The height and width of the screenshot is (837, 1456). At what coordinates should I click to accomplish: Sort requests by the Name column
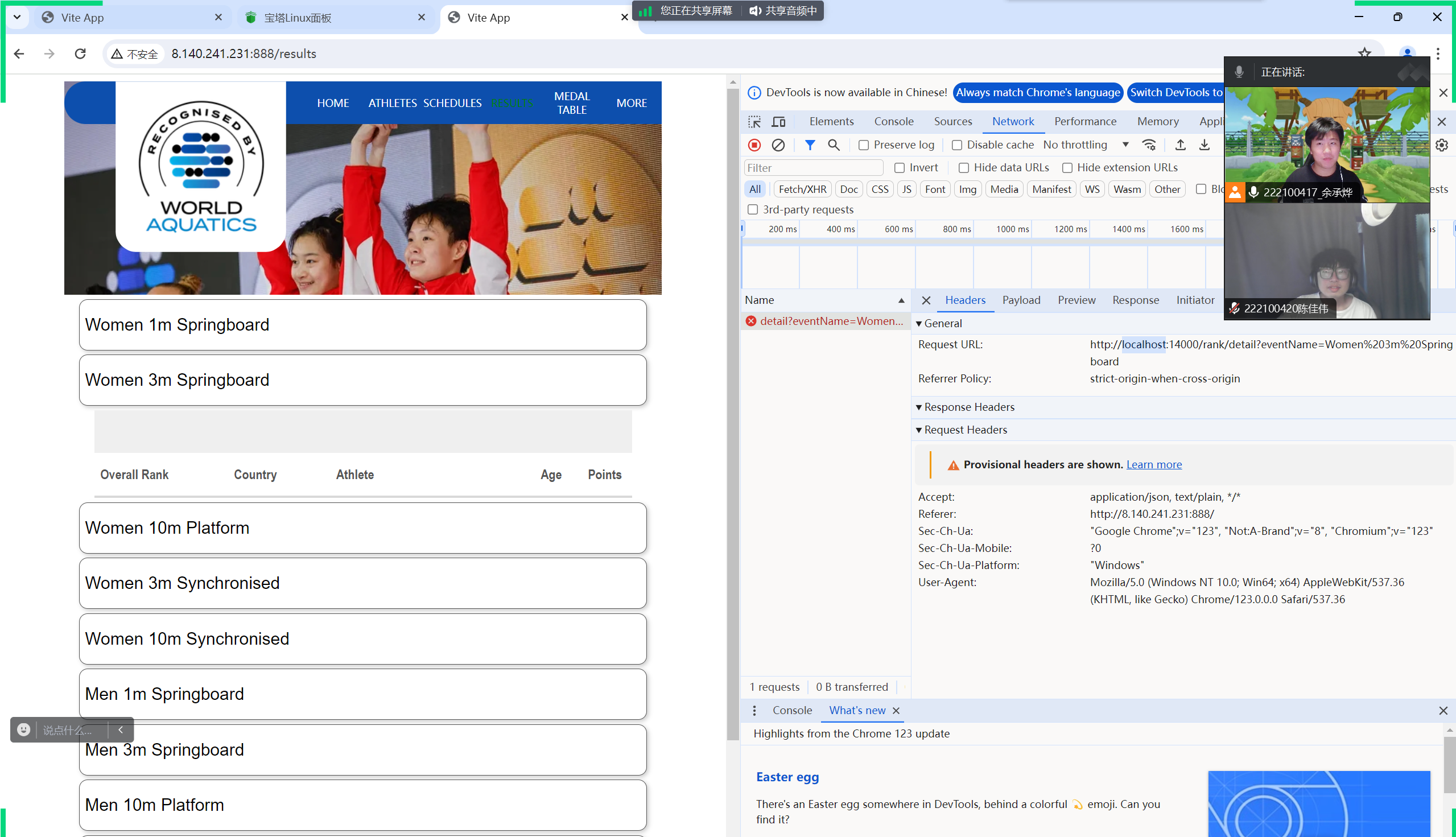[826, 300]
